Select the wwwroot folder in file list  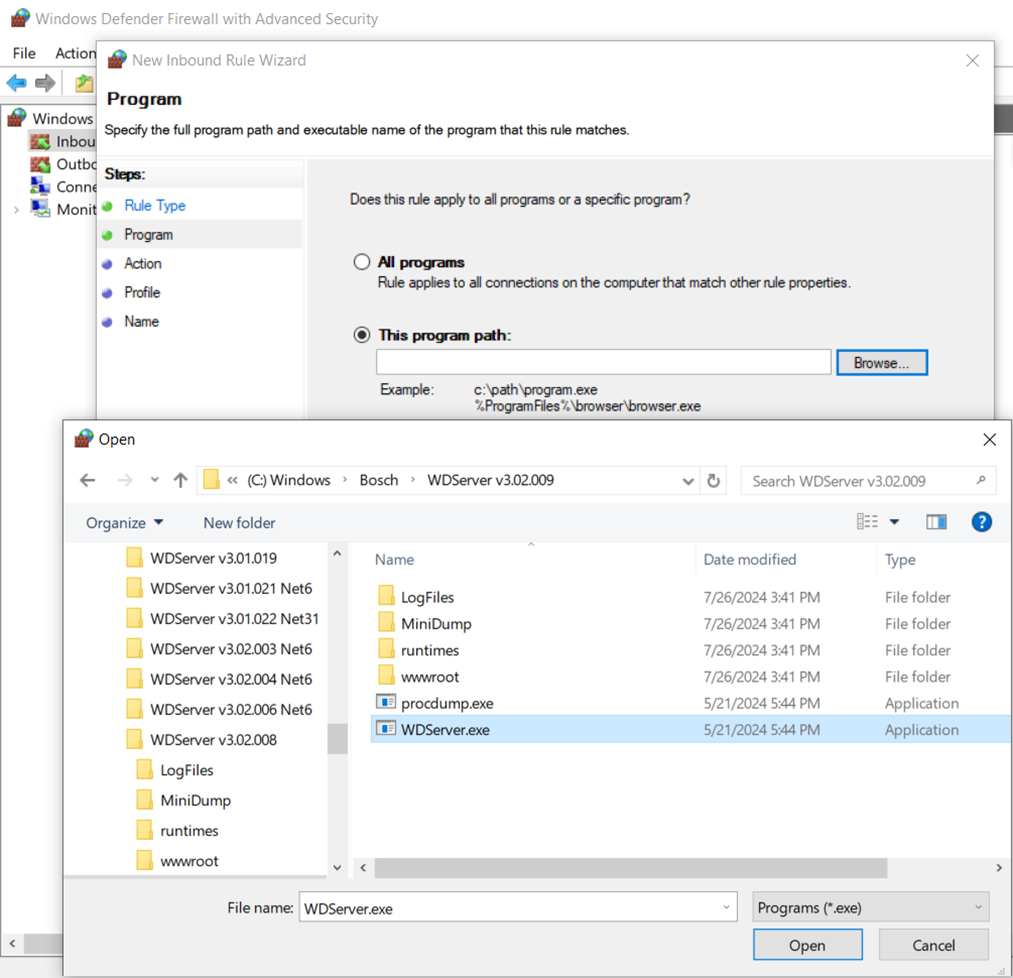[430, 677]
